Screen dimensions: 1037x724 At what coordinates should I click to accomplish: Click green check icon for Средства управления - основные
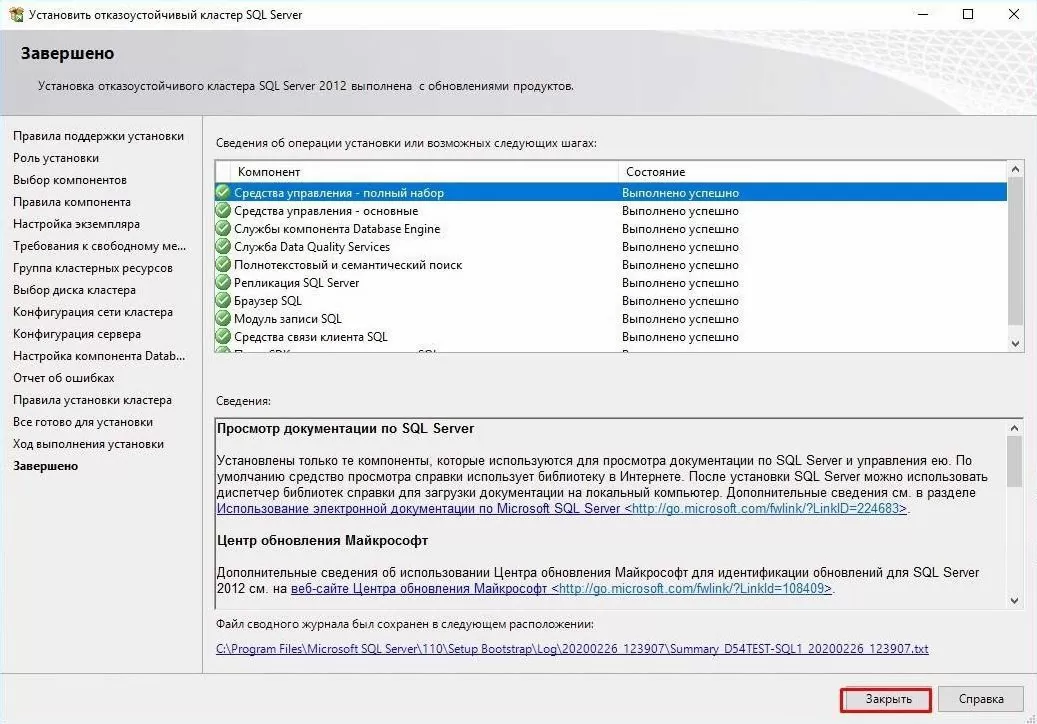(224, 210)
